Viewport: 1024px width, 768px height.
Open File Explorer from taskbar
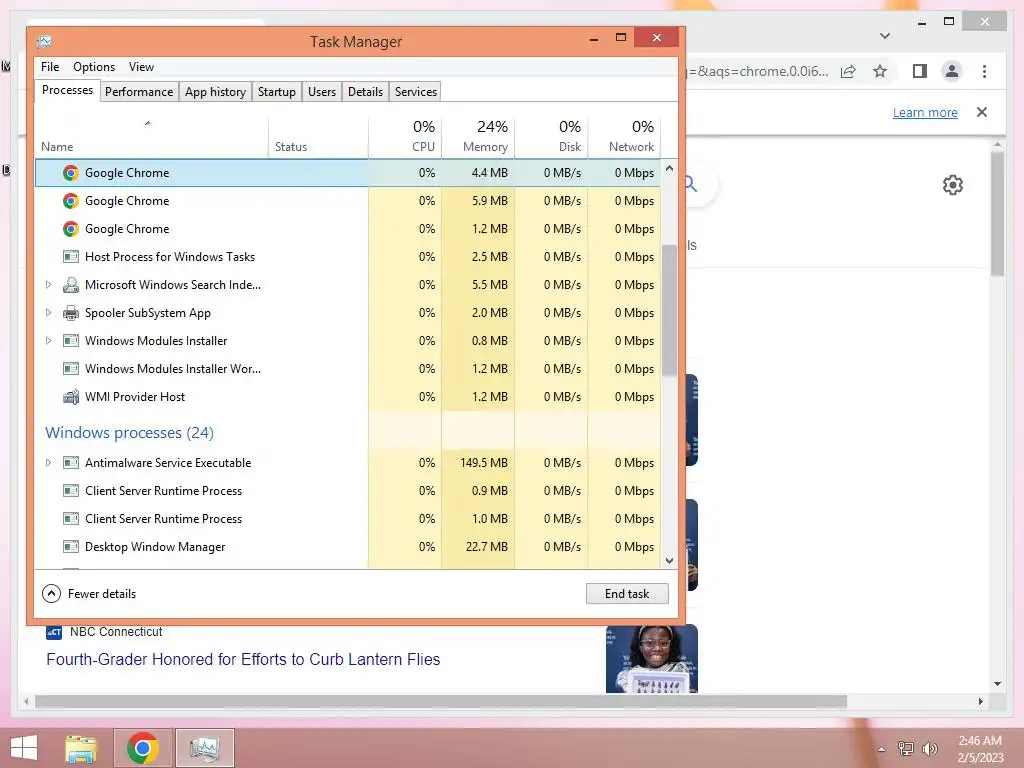click(81, 748)
